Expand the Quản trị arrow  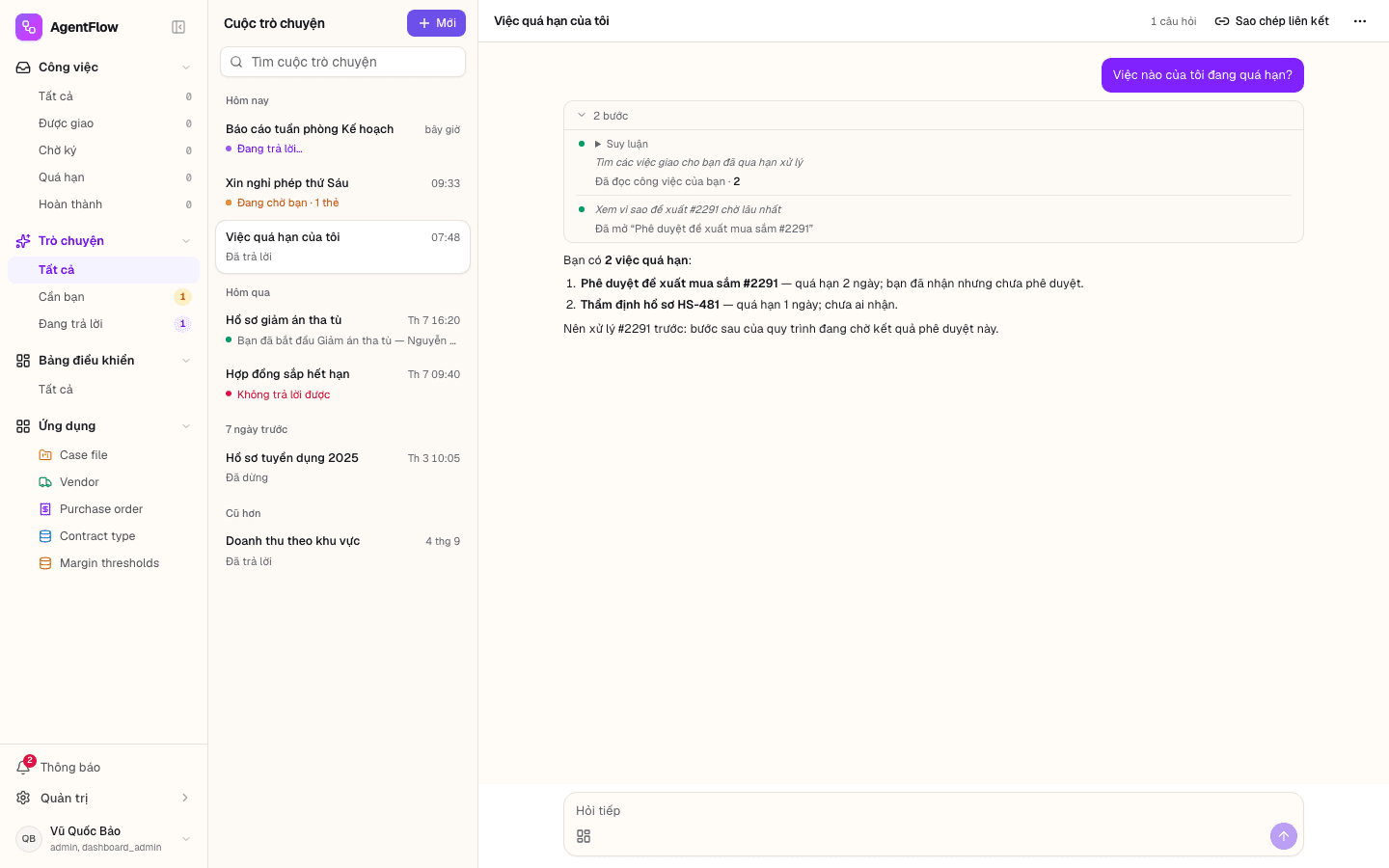click(185, 798)
